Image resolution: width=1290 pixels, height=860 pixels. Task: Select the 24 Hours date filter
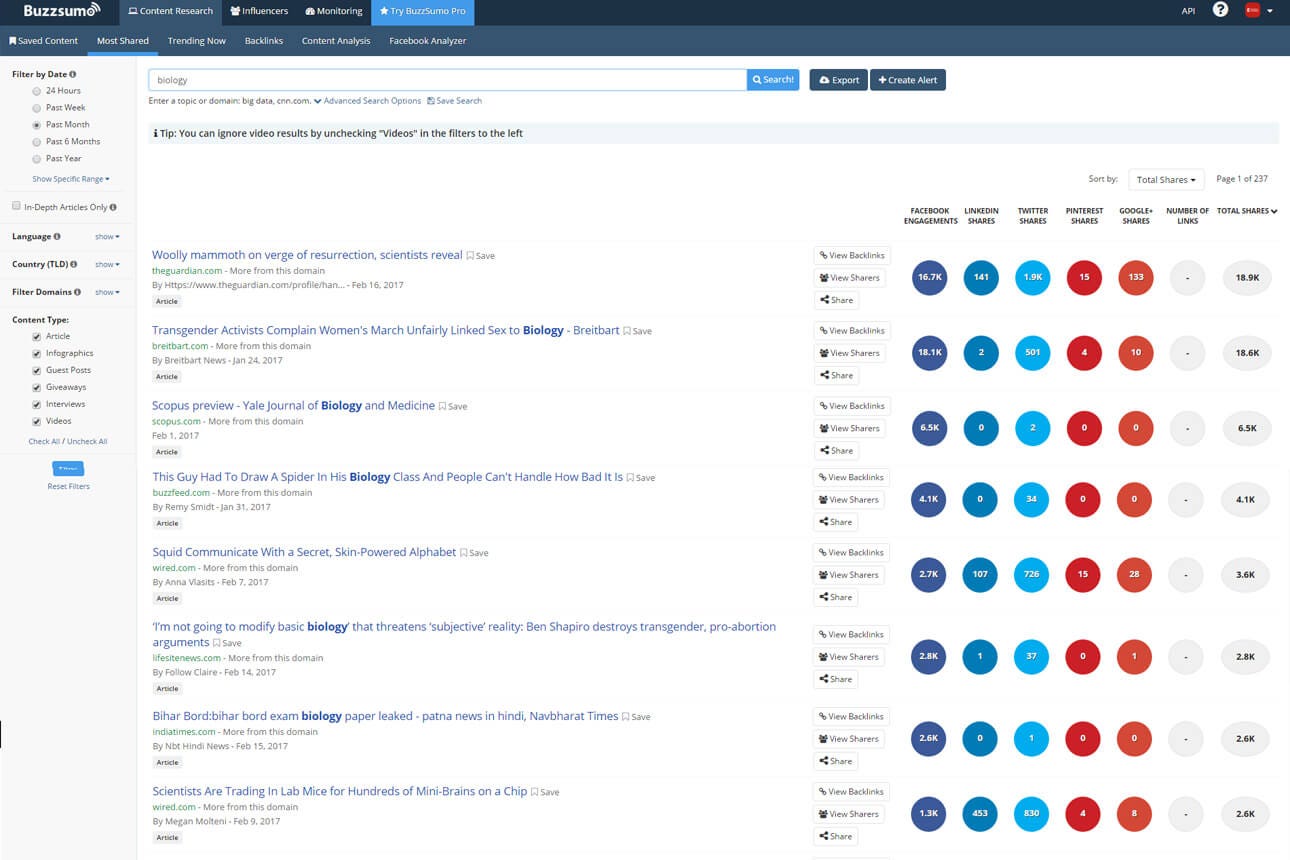click(37, 91)
